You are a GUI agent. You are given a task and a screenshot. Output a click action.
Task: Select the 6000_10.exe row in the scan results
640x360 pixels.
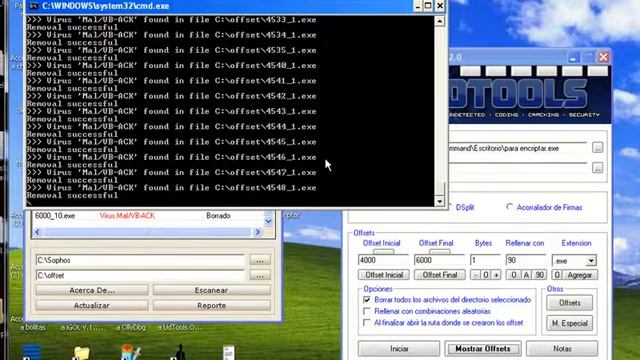click(x=149, y=216)
